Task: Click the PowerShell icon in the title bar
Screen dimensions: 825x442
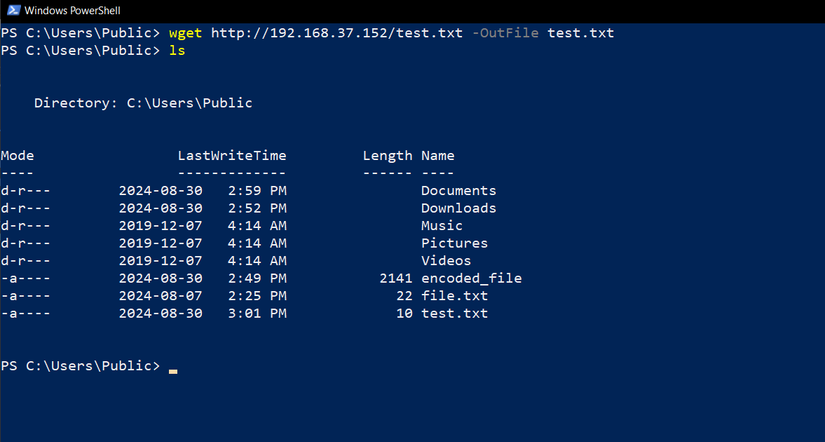Action: click(11, 11)
